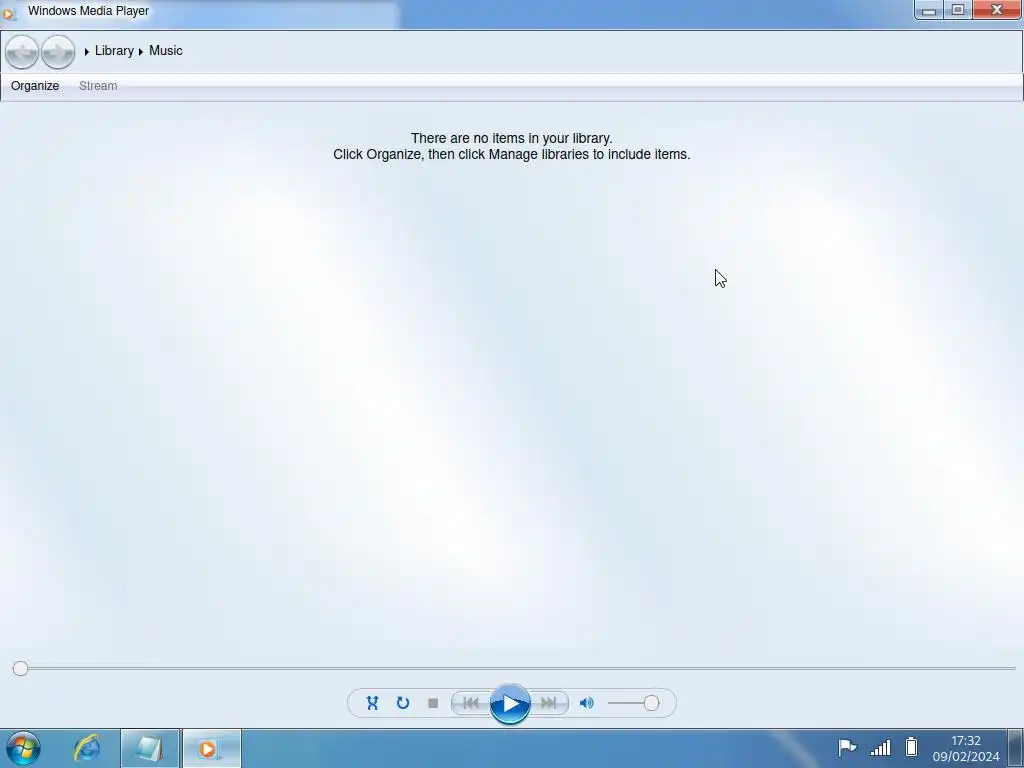Open the Stream menu
This screenshot has width=1024, height=768.
pyautogui.click(x=98, y=86)
